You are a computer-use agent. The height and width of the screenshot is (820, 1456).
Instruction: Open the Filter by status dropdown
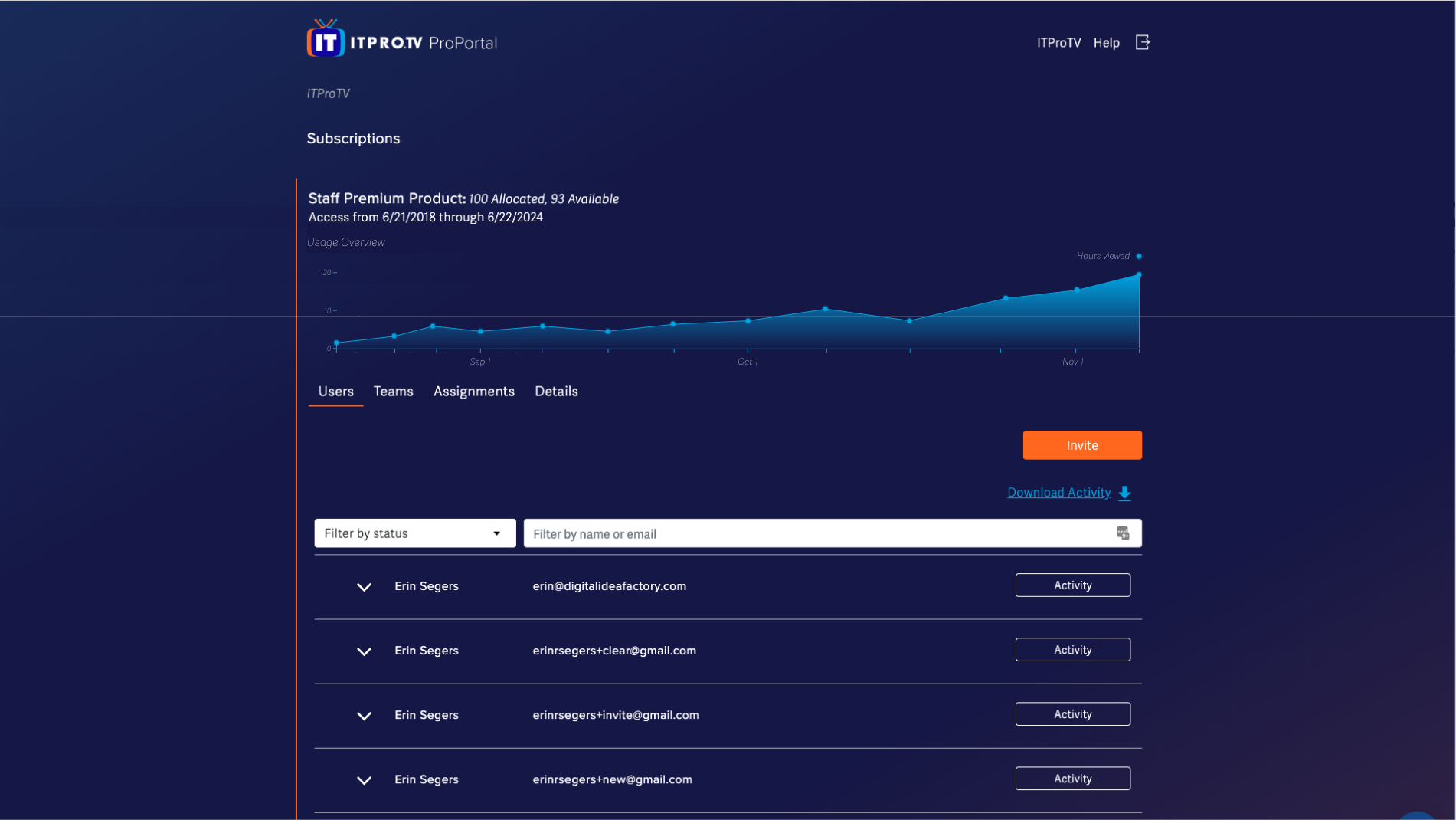(x=414, y=533)
